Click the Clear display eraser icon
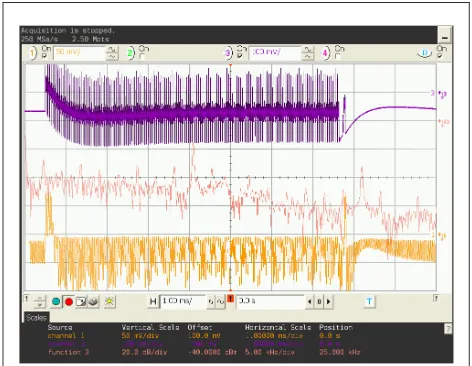This screenshot has width=472, height=366. click(x=93, y=302)
